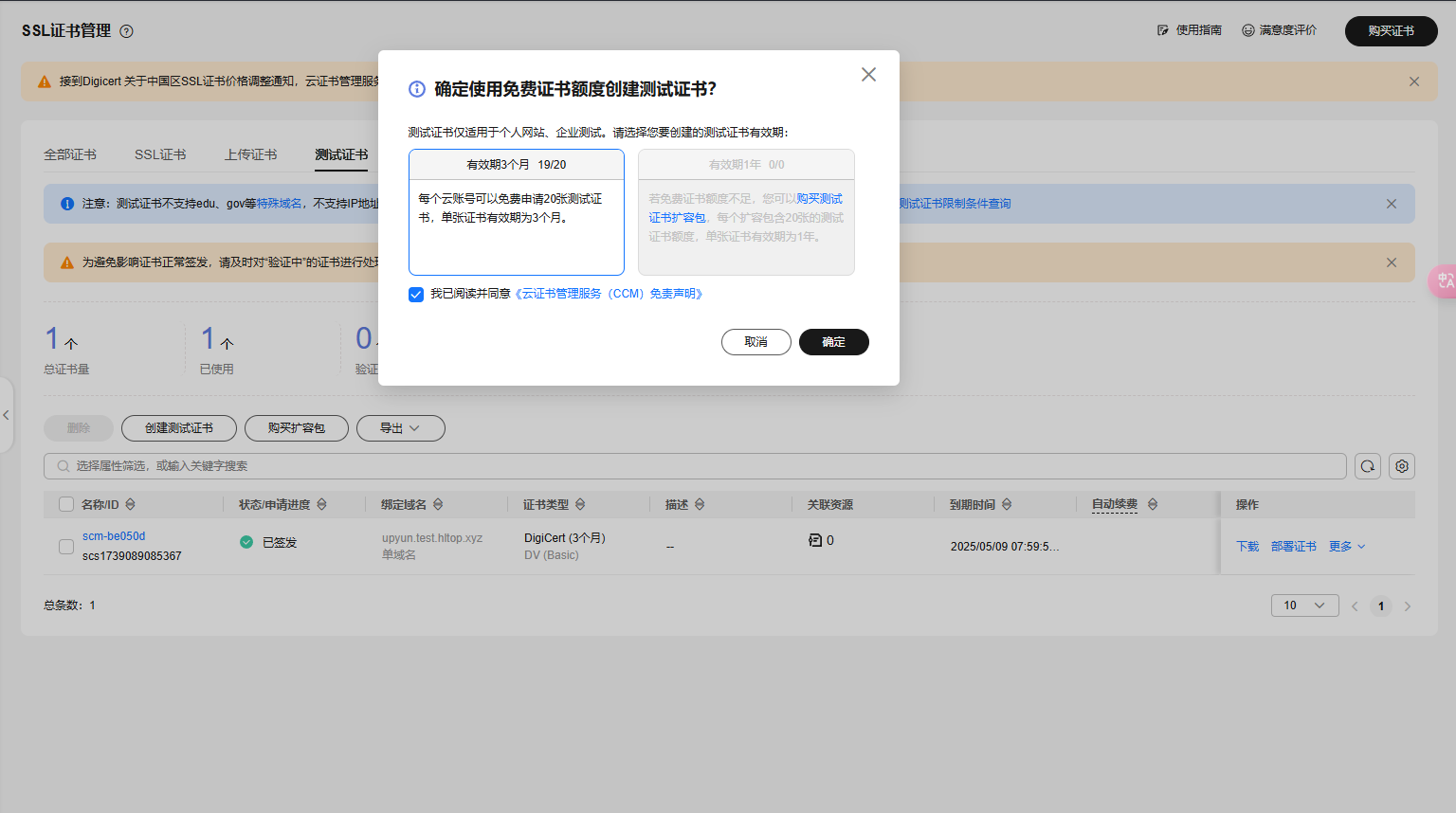Click expiry 2025/05/09 07:59:5... cell

pos(1005,547)
